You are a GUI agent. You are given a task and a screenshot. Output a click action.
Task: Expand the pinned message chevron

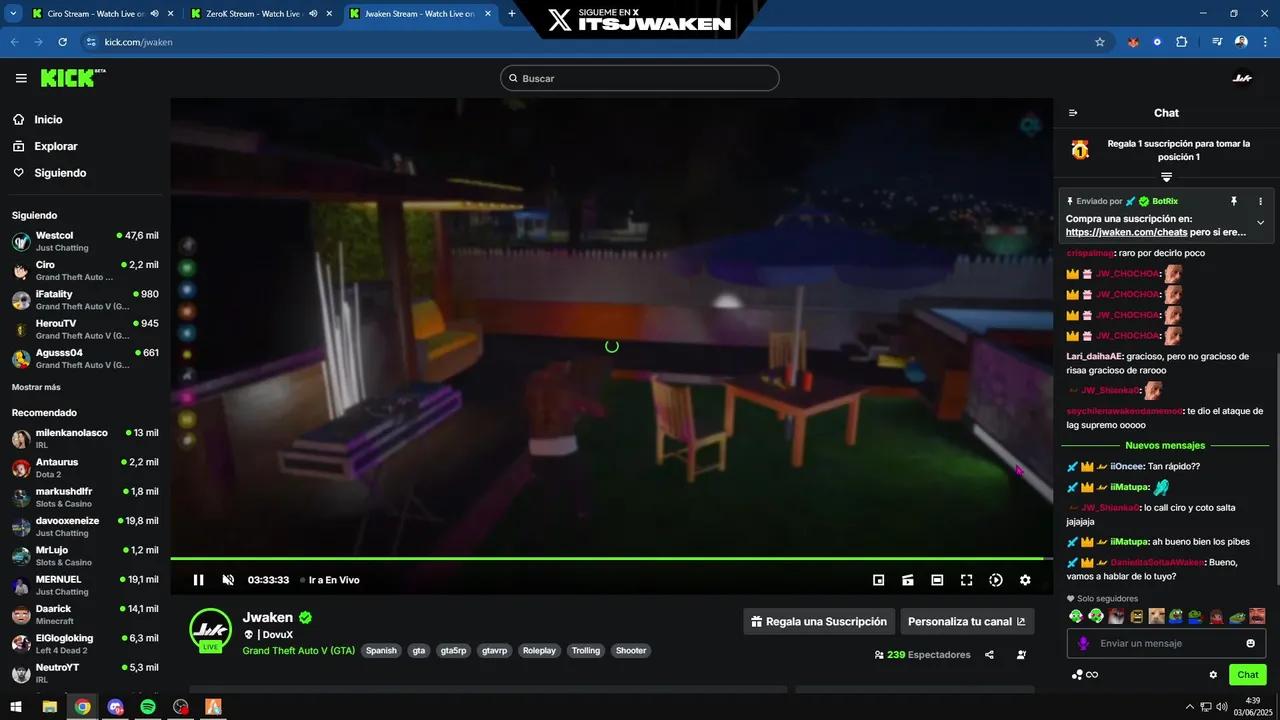(x=1260, y=223)
